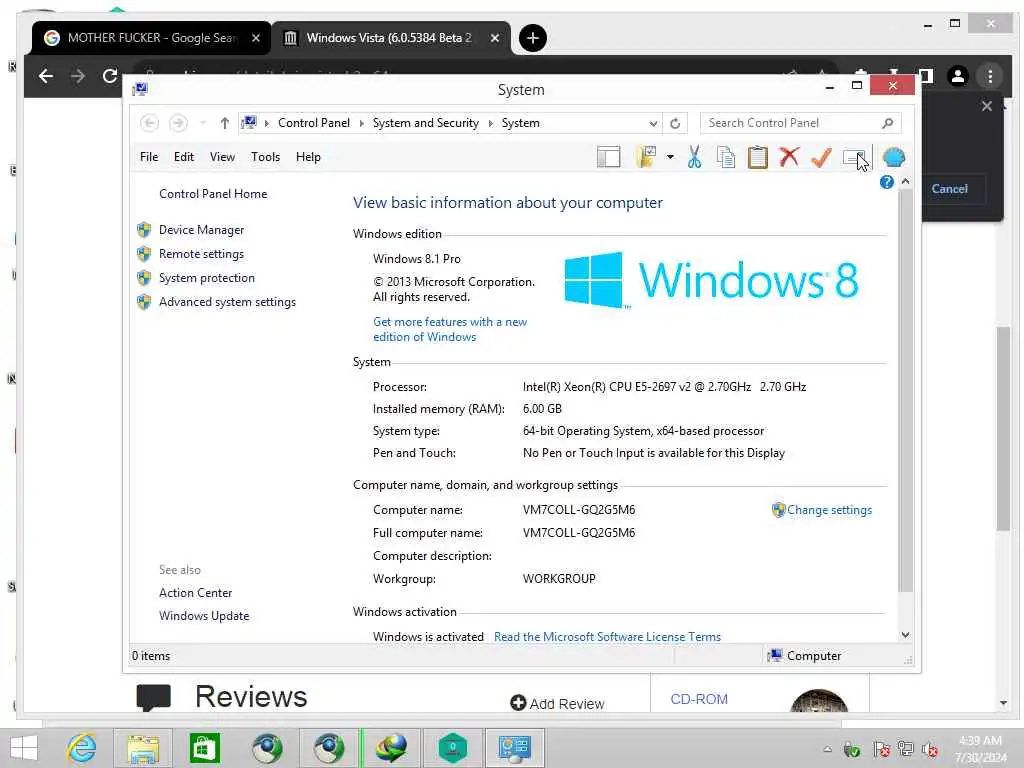
Task: Click the System and Security breadcrumb
Action: tap(426, 123)
